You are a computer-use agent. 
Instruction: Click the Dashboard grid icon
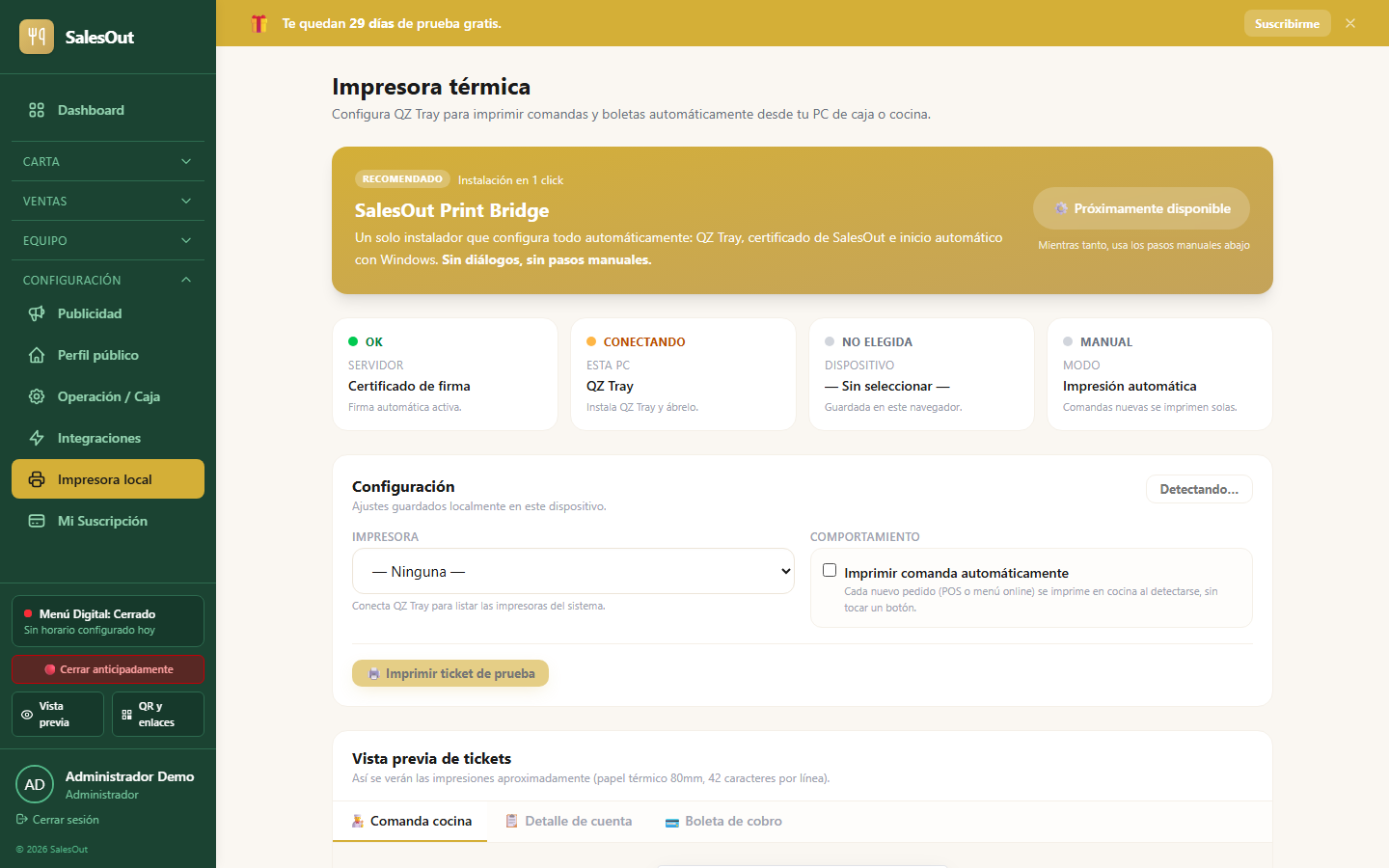point(37,110)
